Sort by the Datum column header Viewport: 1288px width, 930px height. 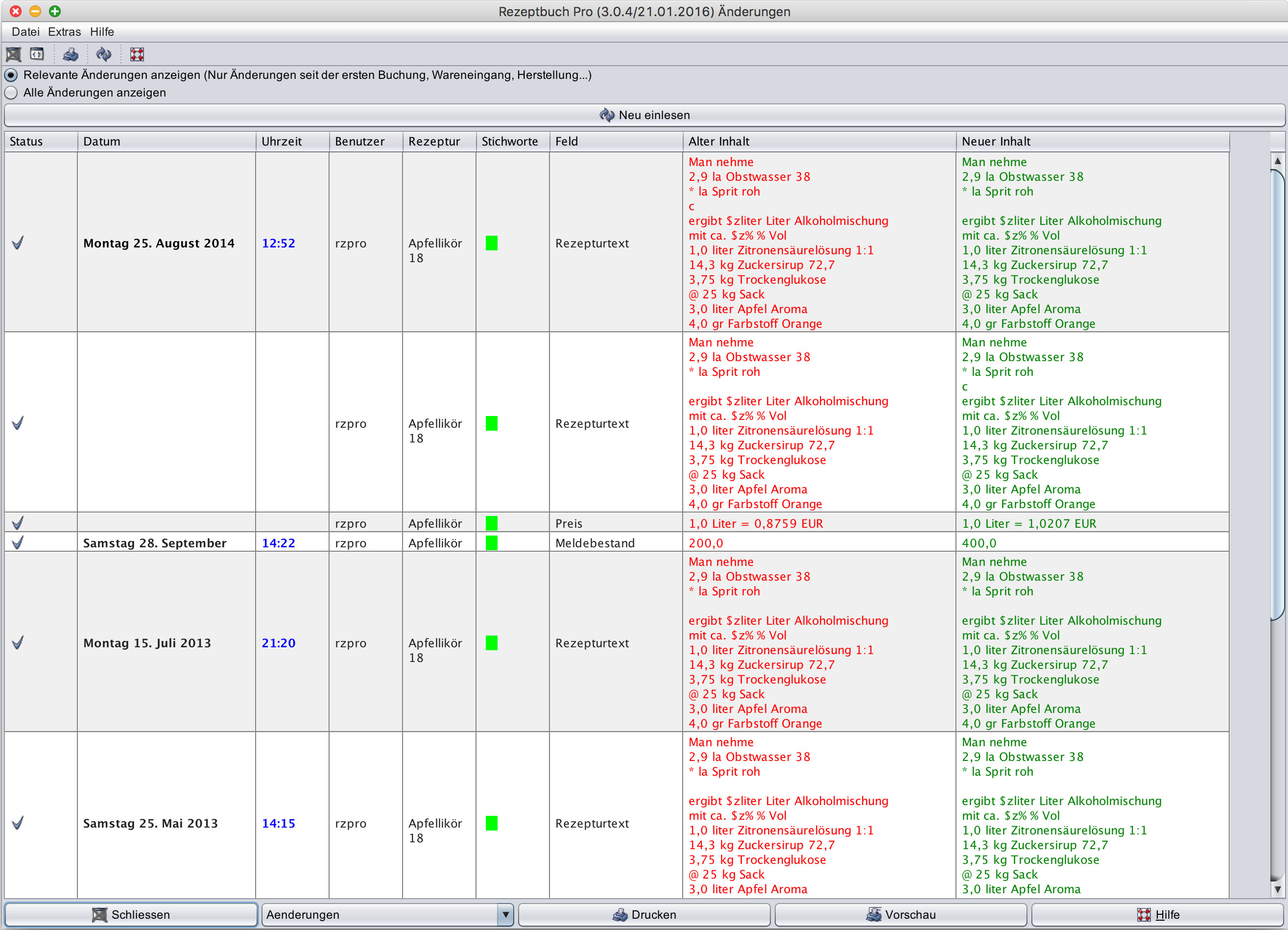pyautogui.click(x=166, y=142)
